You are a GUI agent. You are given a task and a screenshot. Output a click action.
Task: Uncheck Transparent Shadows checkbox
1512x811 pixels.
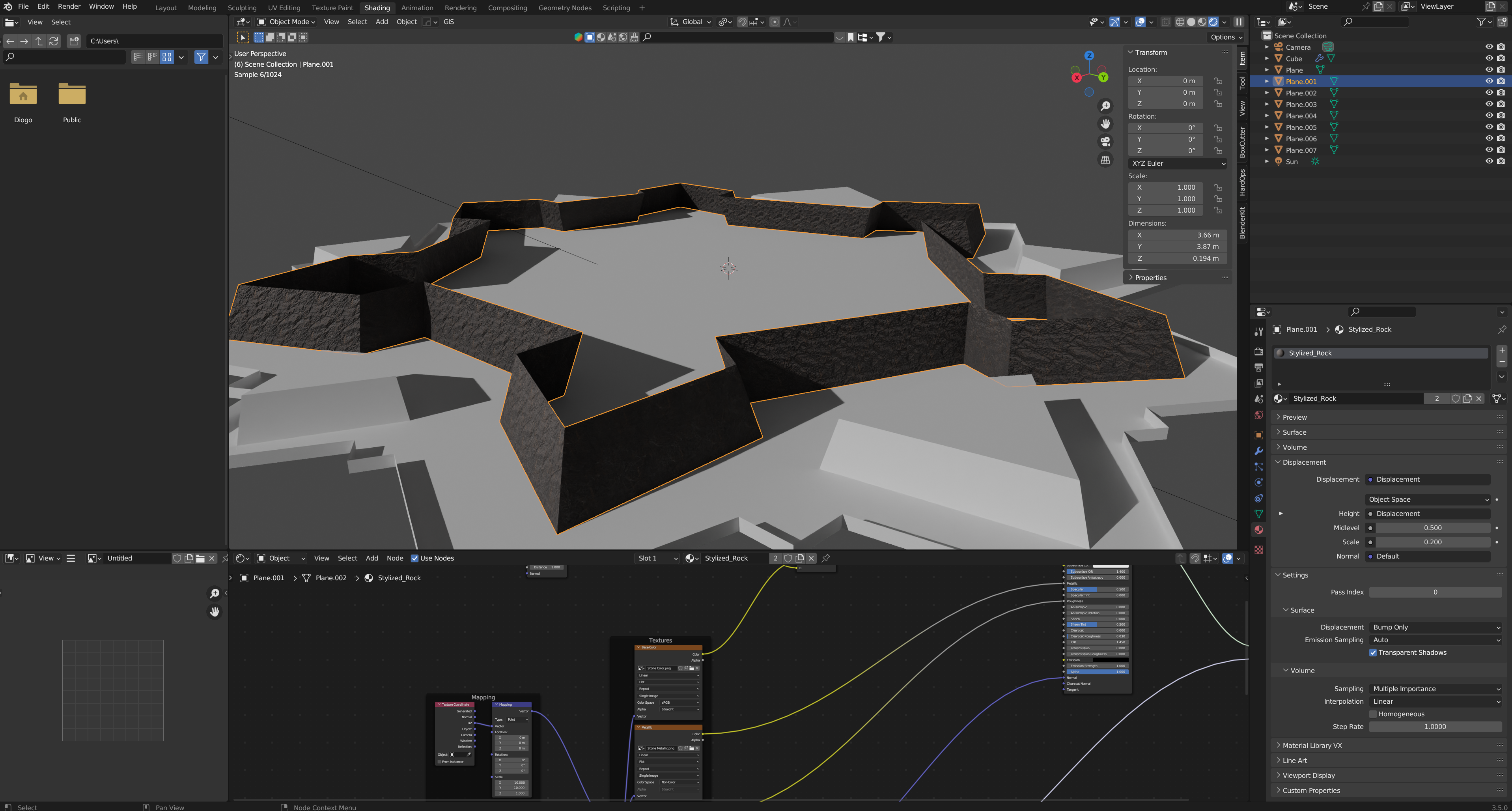tap(1373, 652)
